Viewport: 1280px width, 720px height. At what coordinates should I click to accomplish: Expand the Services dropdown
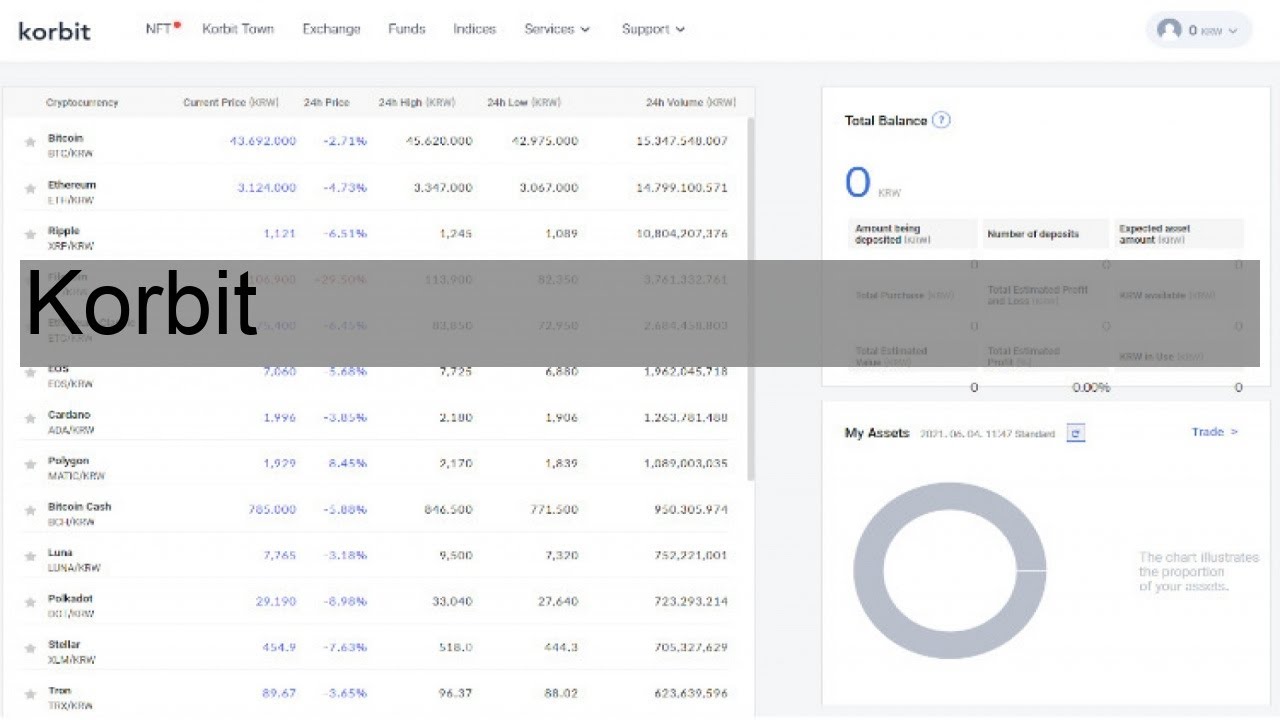(x=557, y=29)
